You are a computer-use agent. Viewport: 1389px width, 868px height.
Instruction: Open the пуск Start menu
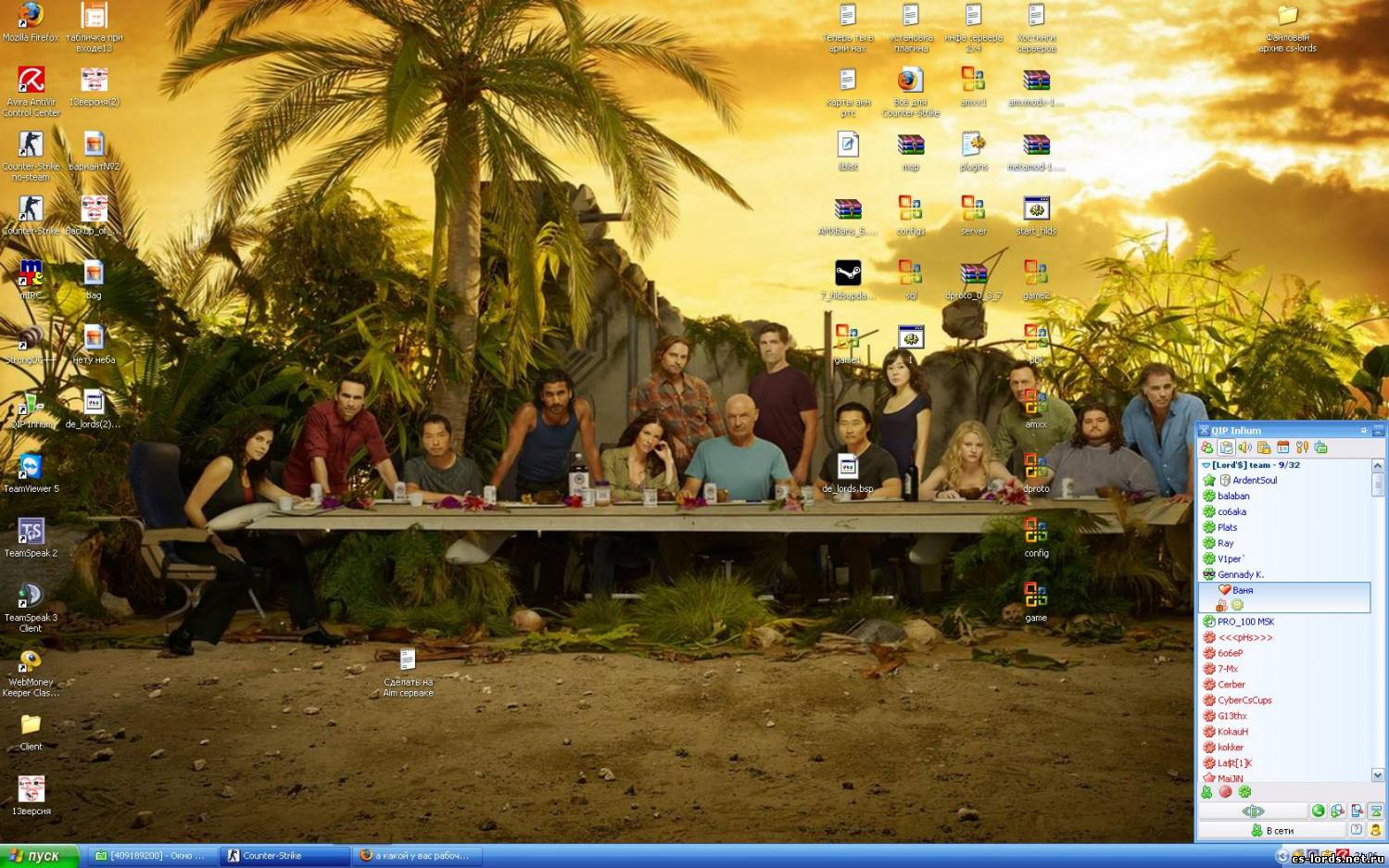pos(40,856)
